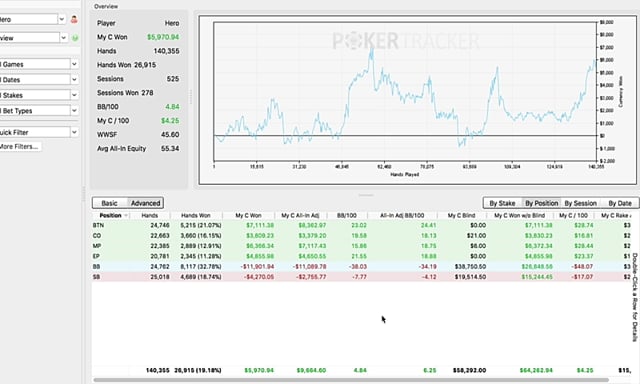Click the total $58,292.00 blind cell
Screen dimensions: 640x384
pyautogui.click(x=469, y=370)
